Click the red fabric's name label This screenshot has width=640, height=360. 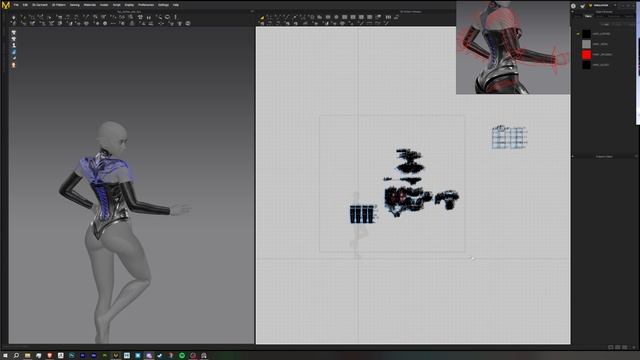[602, 54]
